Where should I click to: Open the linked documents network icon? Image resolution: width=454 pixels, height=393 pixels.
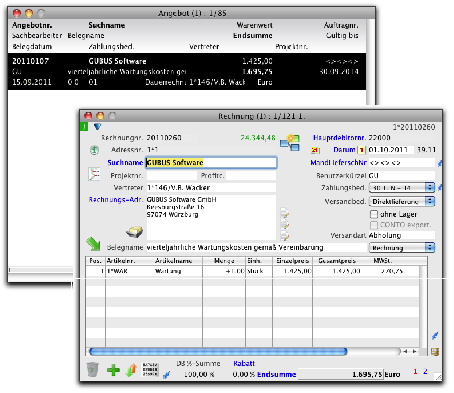(x=290, y=143)
